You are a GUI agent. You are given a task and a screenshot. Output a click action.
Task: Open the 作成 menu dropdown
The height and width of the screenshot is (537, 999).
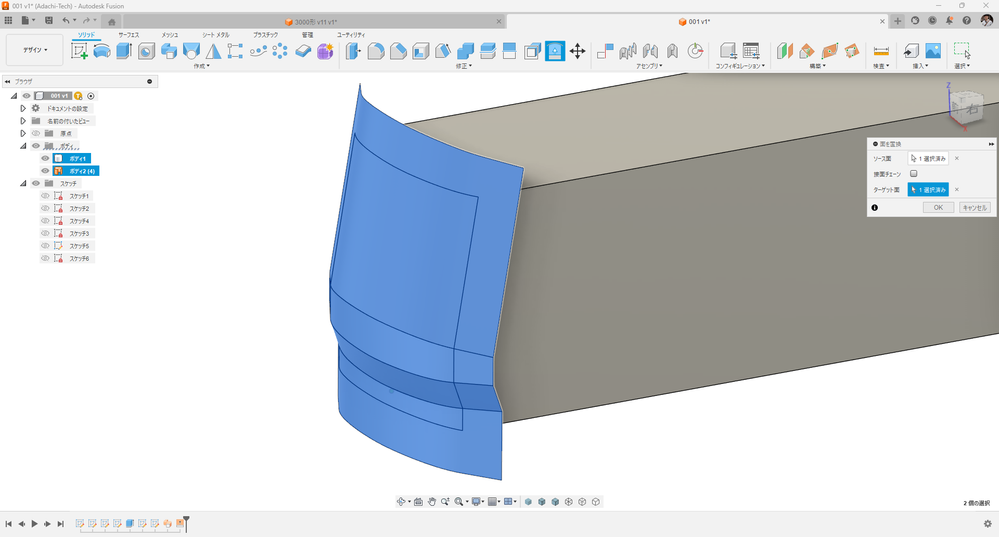(201, 66)
